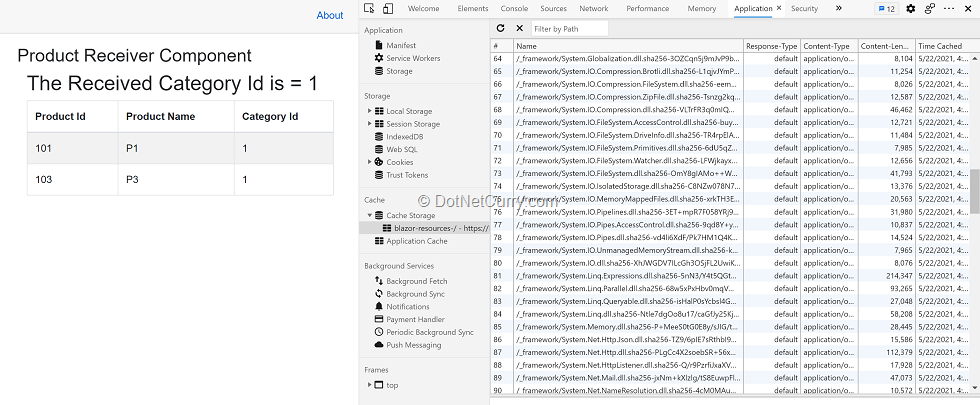Expand the top frame node
Viewport: 980px width, 405px height.
(x=368, y=384)
